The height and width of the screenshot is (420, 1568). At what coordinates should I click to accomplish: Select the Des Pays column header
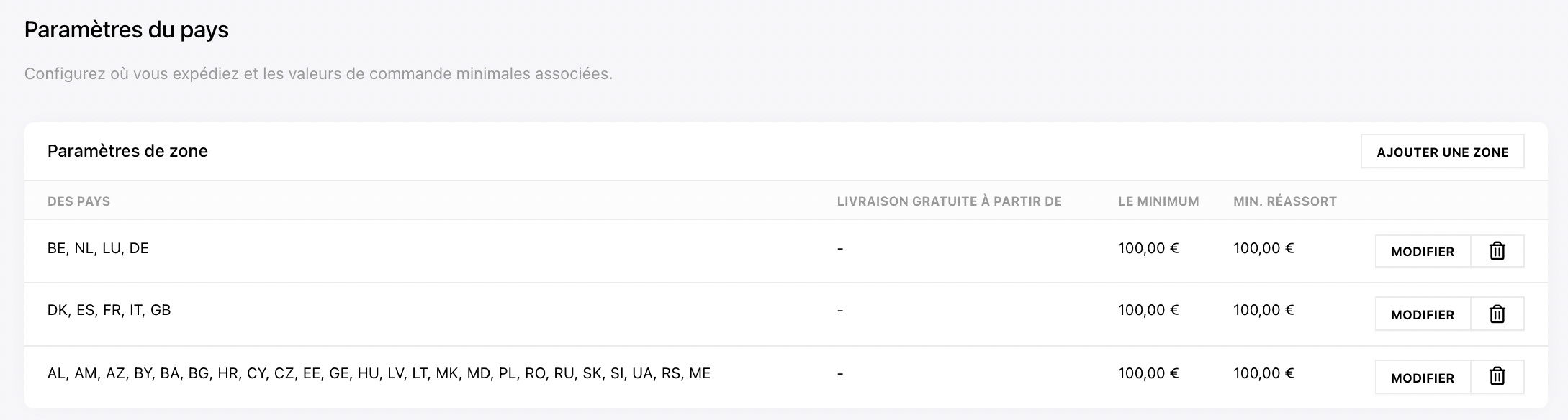[78, 201]
